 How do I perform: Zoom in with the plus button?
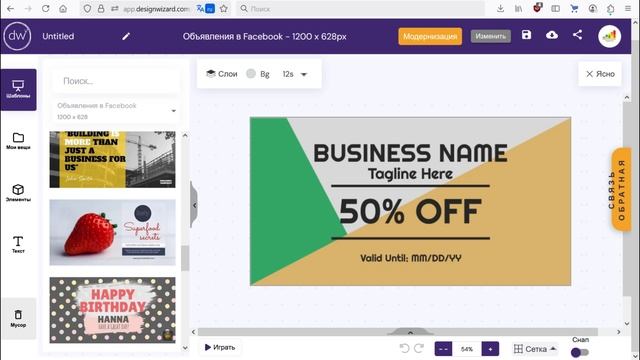pos(490,349)
